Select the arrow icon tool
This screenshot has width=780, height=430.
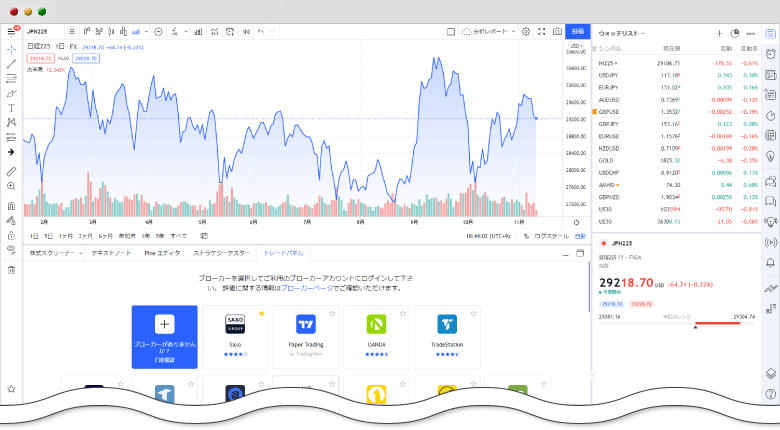11,152
